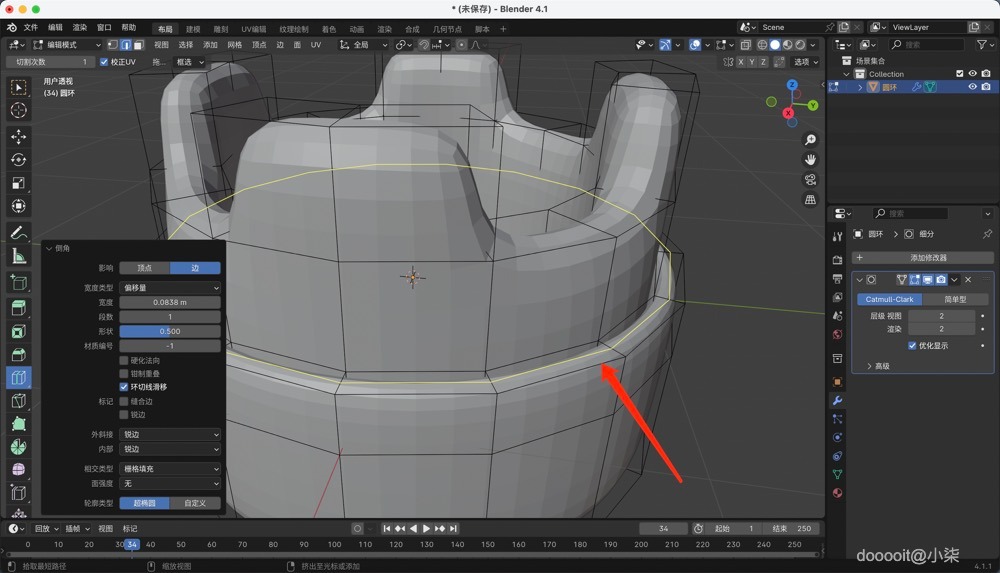Switch to the UV编辑 workspace tab
1000x573 pixels.
[253, 29]
